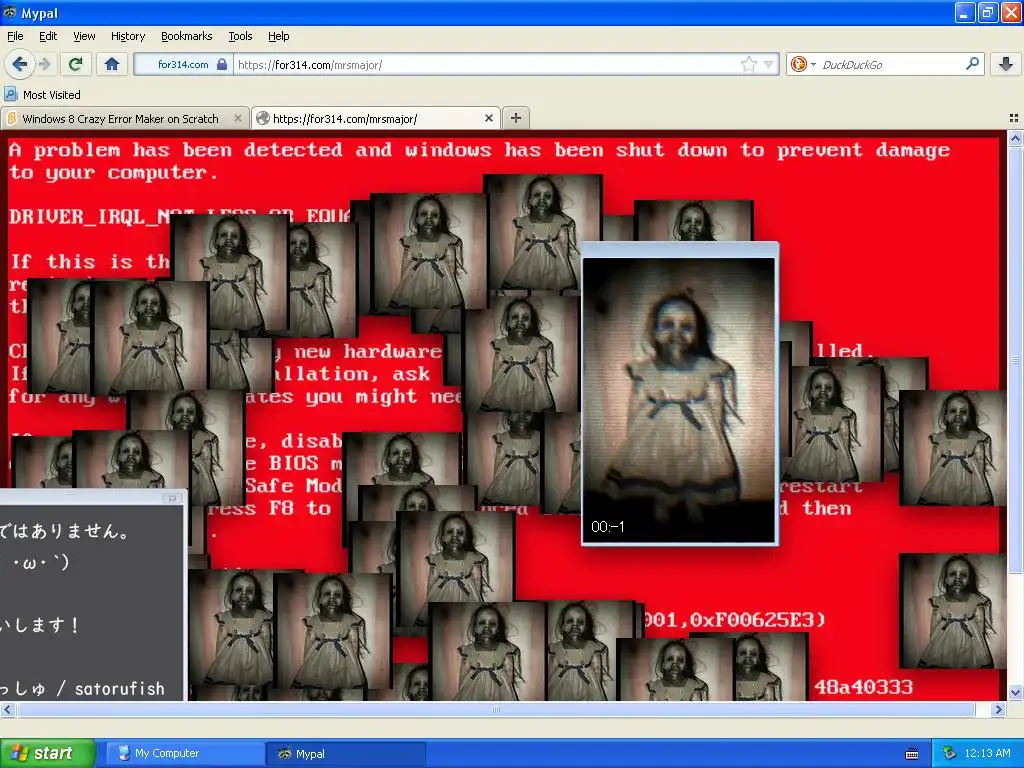Click the 48a40333 code on red screen
The width and height of the screenshot is (1024, 768).
[x=863, y=686]
